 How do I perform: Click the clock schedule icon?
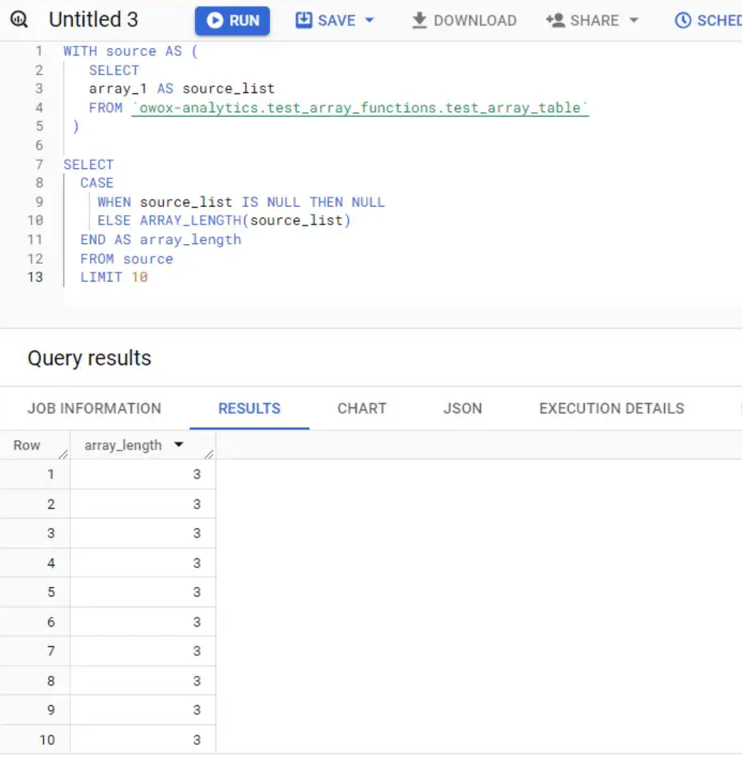(683, 21)
